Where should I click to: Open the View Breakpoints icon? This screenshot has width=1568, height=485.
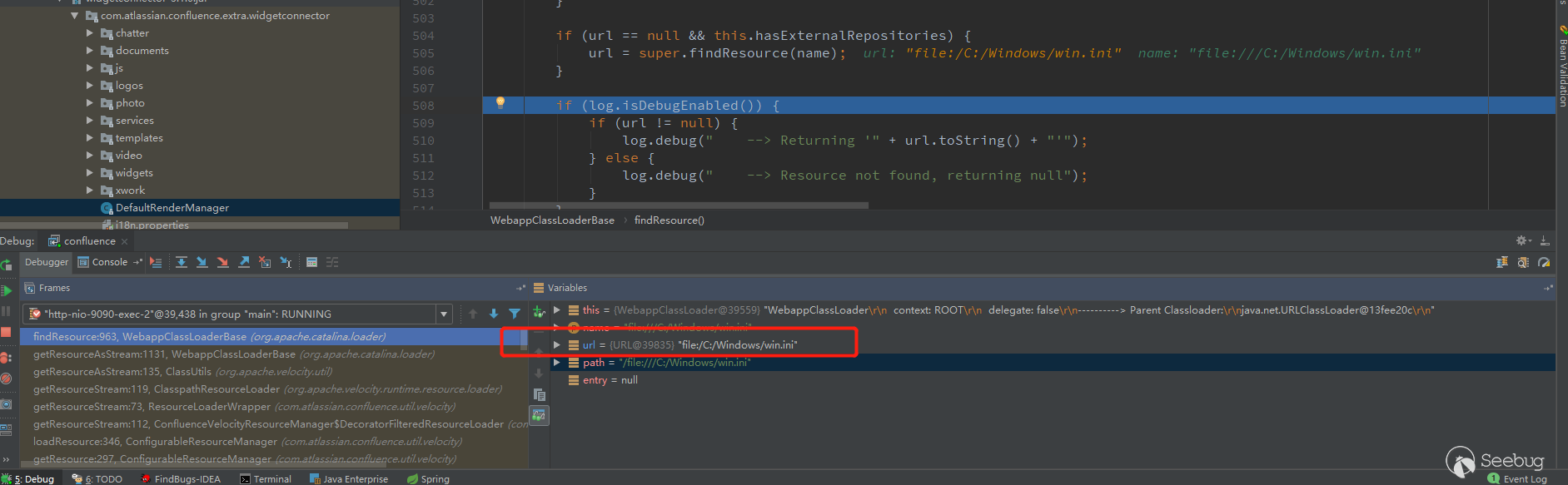click(6, 358)
